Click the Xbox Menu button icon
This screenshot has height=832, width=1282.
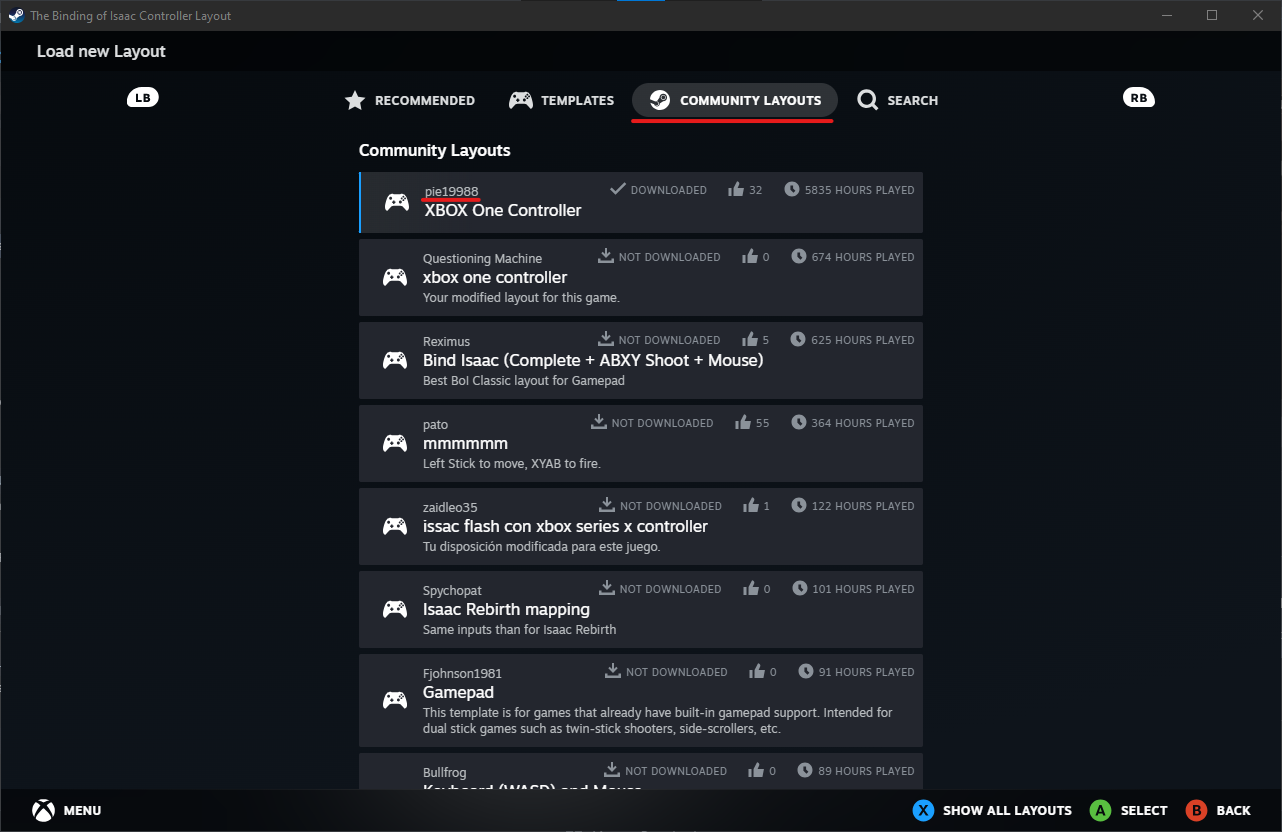pyautogui.click(x=43, y=810)
